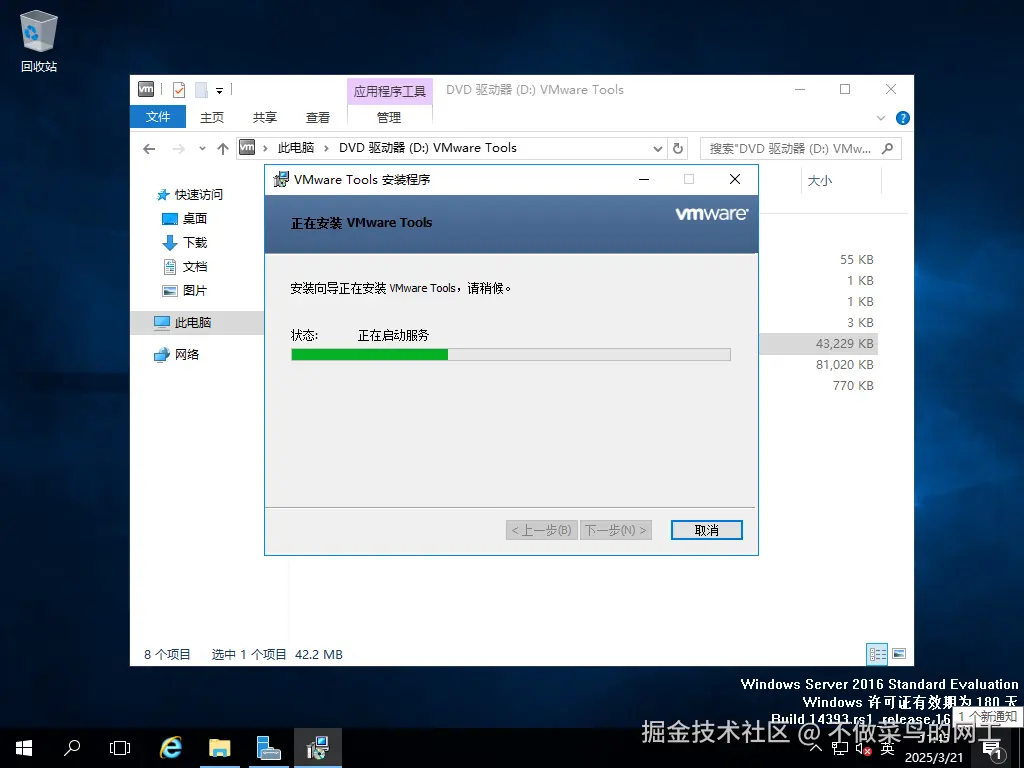Go up one folder level
Image resolution: width=1024 pixels, height=768 pixels.
point(223,149)
